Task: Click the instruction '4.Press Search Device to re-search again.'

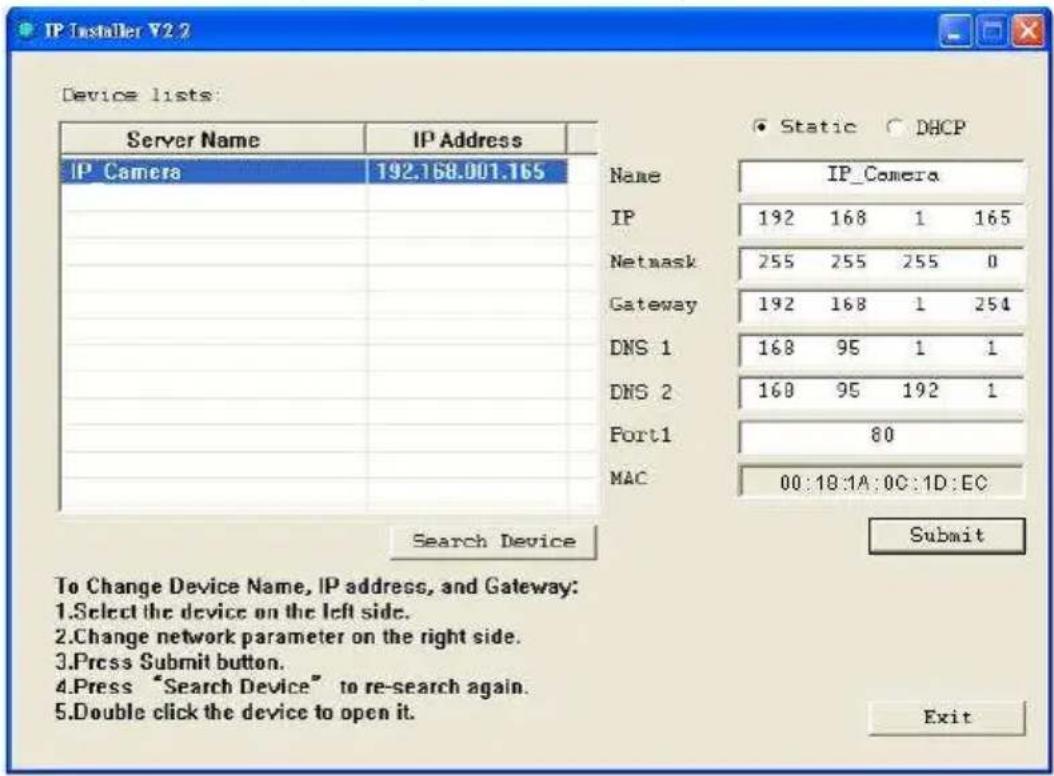Action: tap(292, 687)
